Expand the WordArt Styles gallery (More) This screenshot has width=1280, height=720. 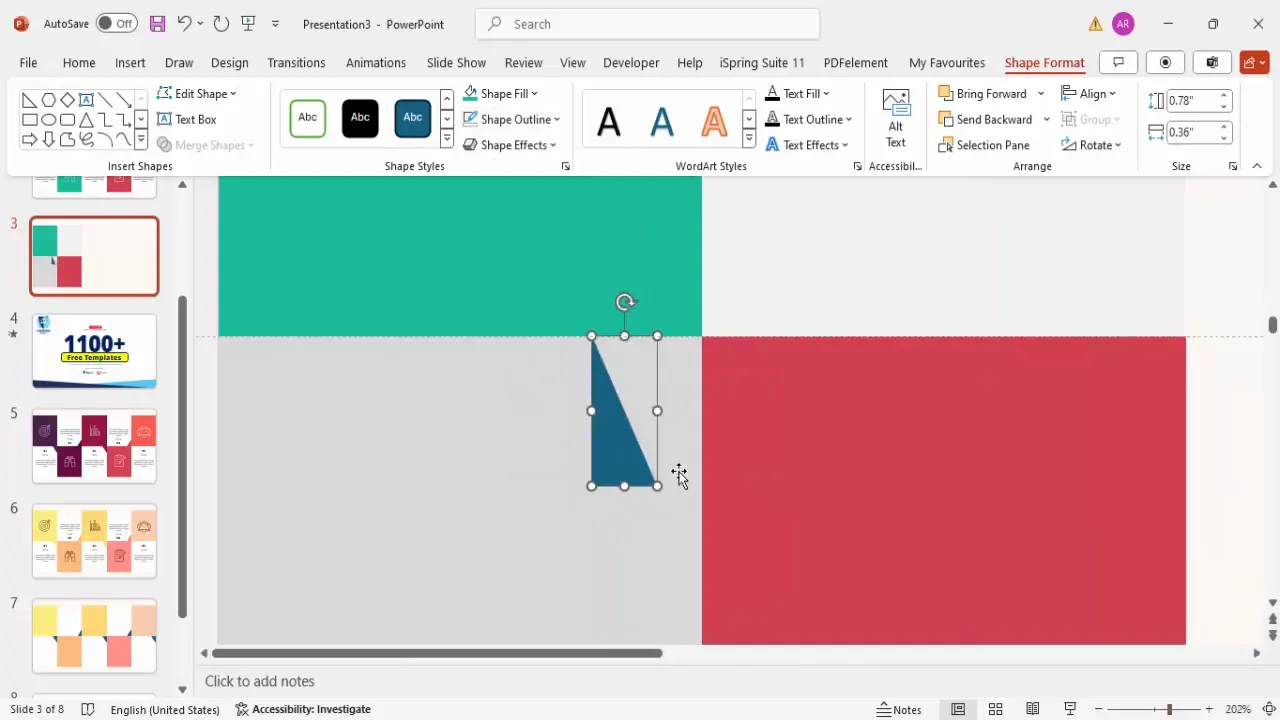[x=748, y=140]
